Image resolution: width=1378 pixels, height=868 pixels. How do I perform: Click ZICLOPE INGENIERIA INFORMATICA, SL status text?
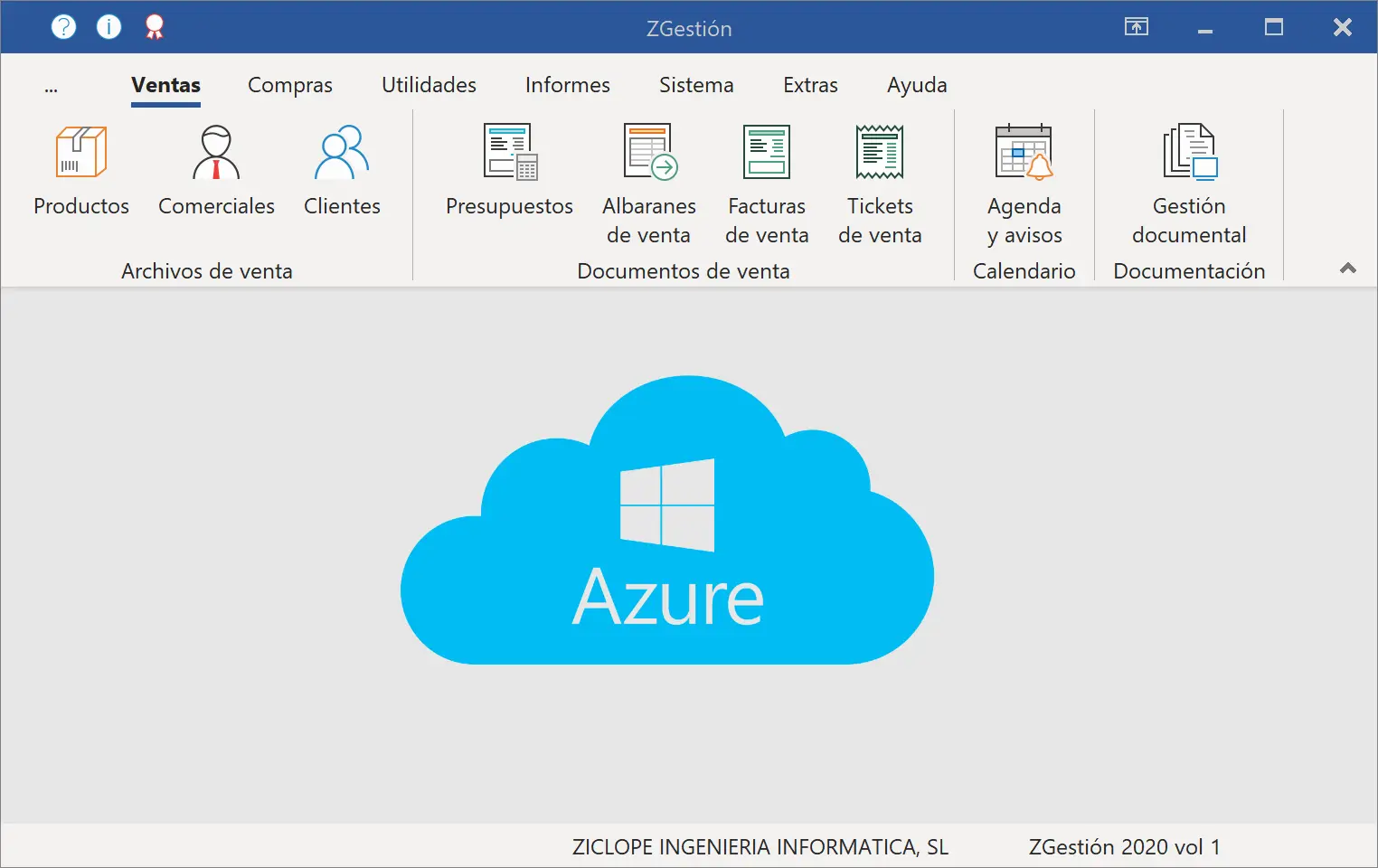click(x=760, y=847)
